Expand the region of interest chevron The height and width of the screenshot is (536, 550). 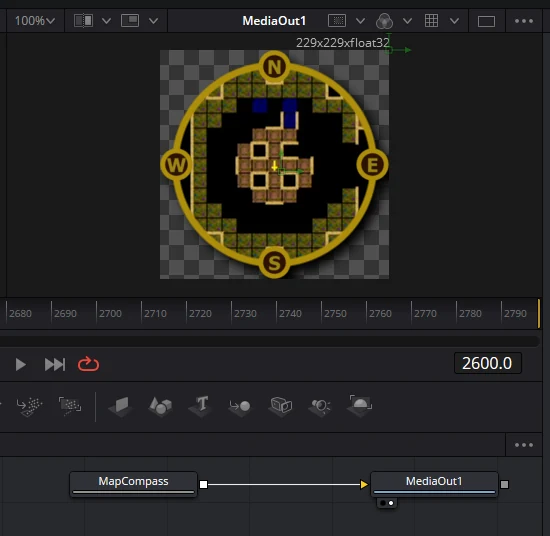(360, 21)
